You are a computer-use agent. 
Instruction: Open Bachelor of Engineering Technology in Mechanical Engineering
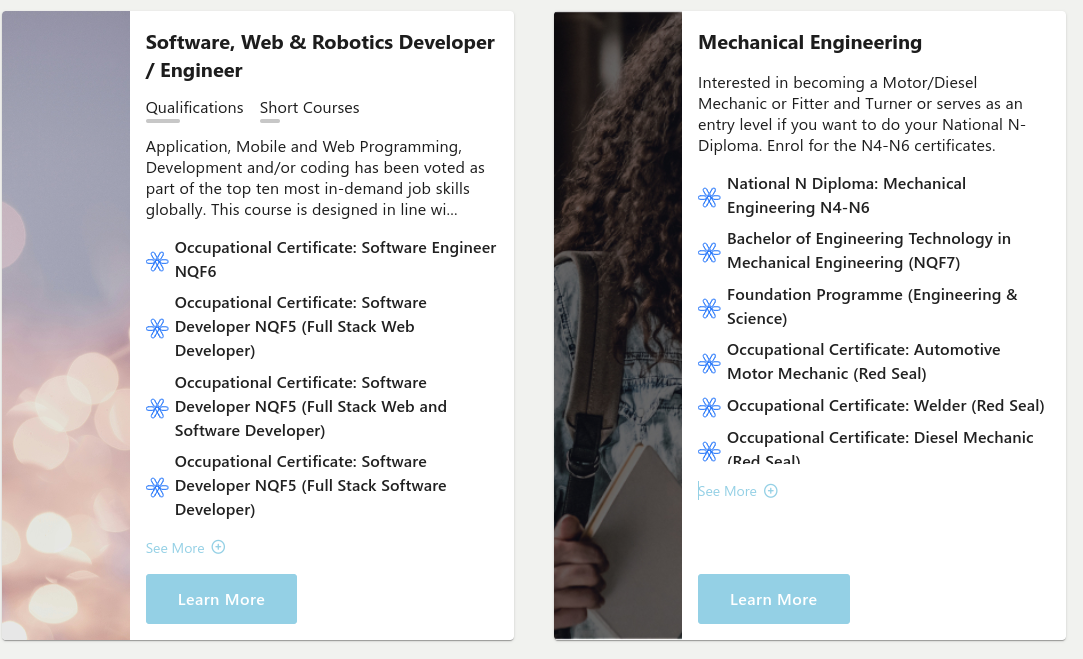point(868,251)
